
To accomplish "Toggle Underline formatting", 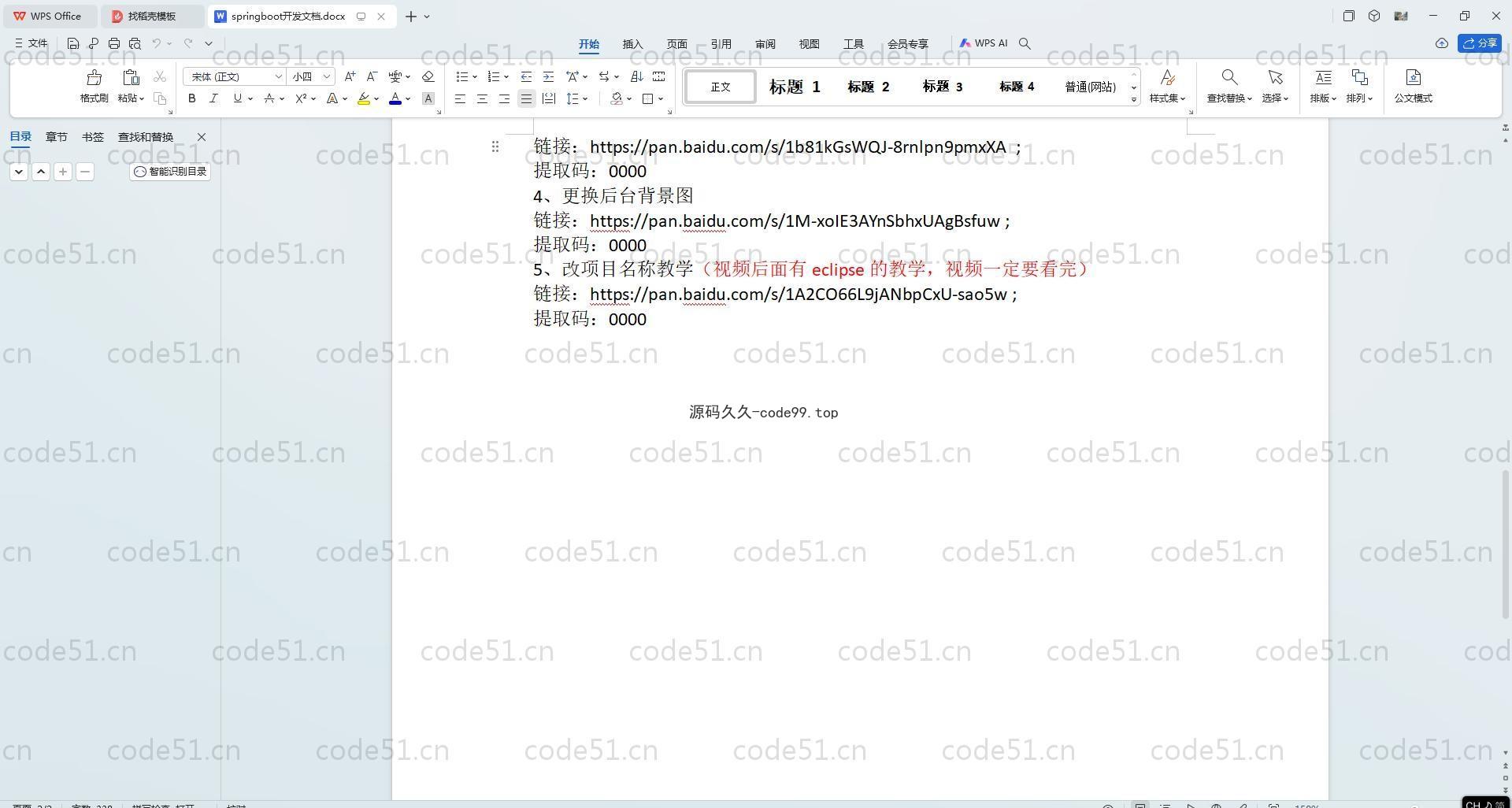I will [237, 98].
